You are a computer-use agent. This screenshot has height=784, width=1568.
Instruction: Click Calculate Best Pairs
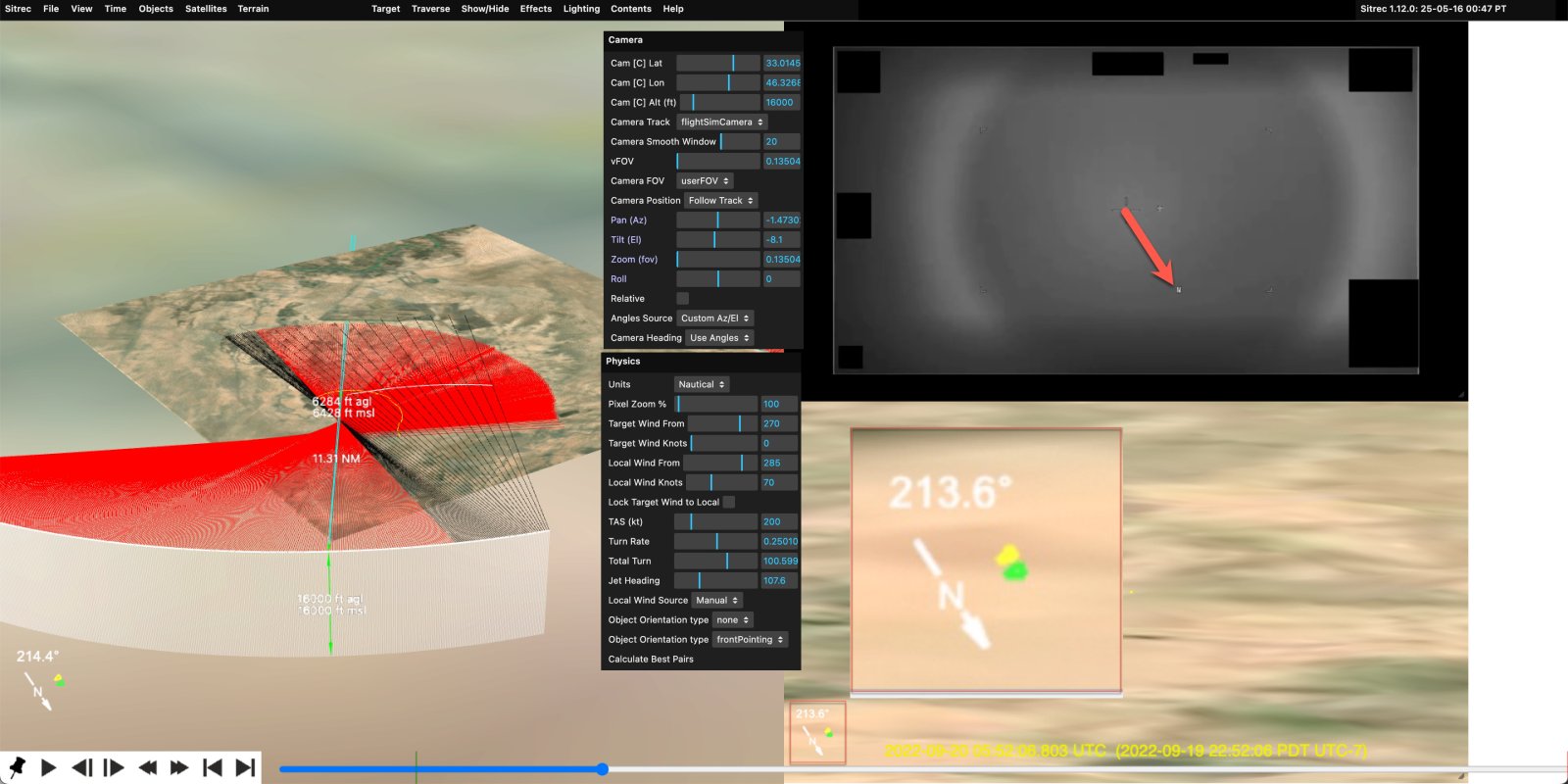coord(651,660)
